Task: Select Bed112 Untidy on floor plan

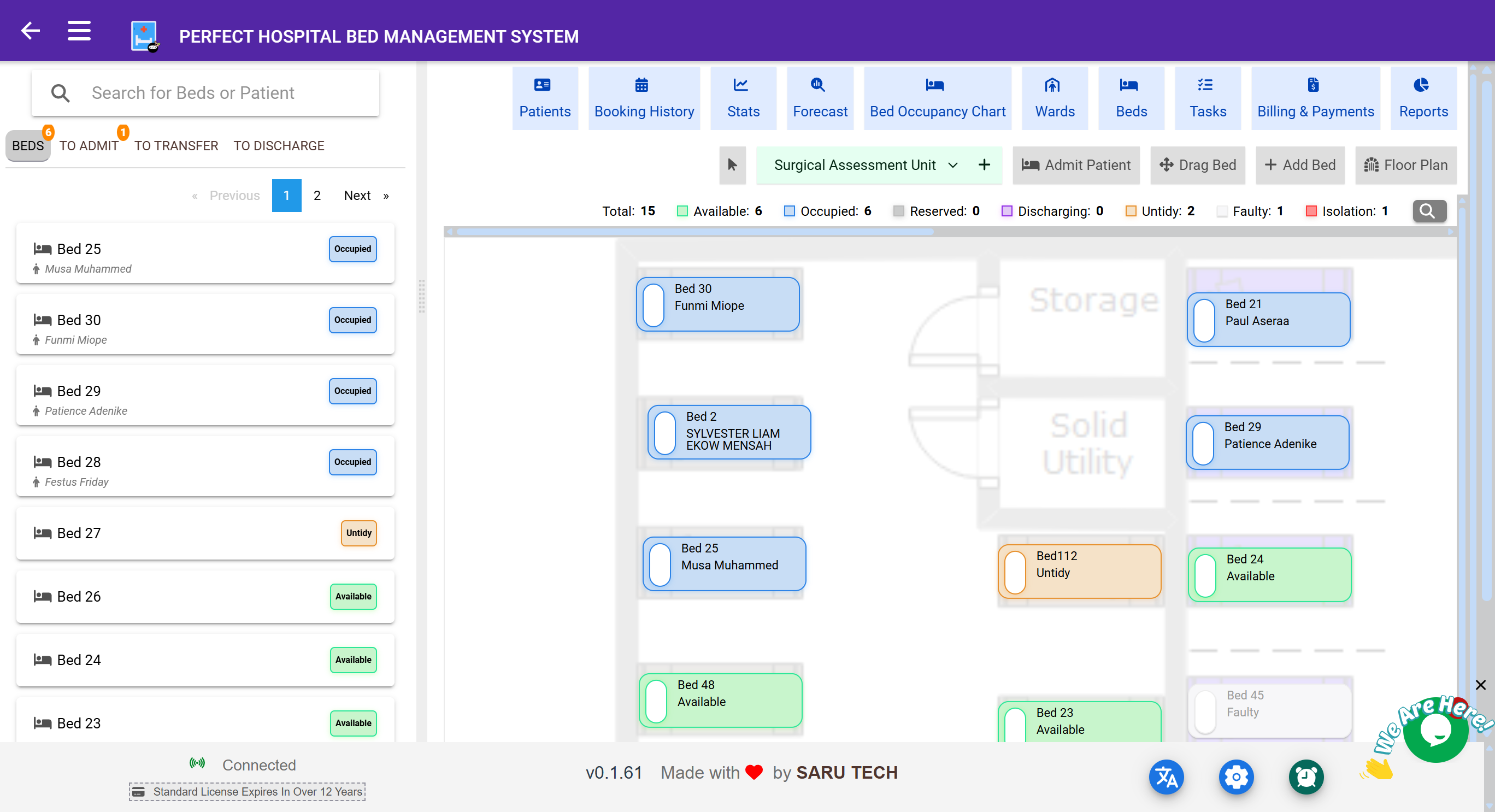Action: [1079, 571]
